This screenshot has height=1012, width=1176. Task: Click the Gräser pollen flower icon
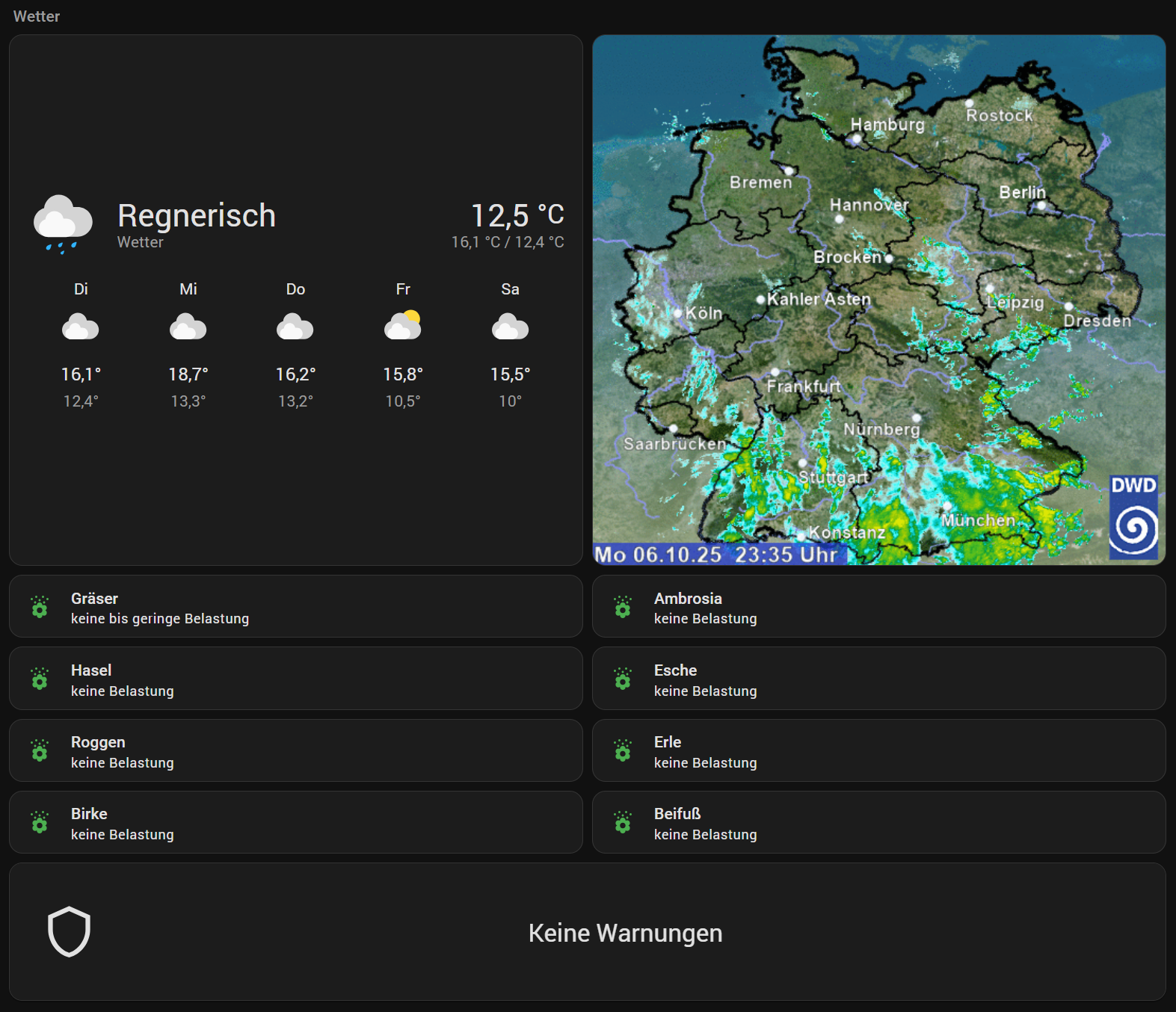40,607
